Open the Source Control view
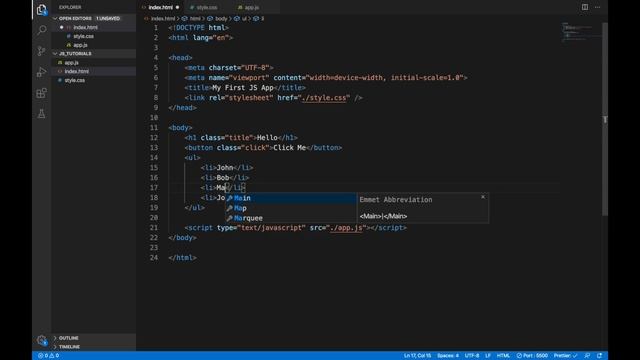This screenshot has width=640, height=360. 41,51
